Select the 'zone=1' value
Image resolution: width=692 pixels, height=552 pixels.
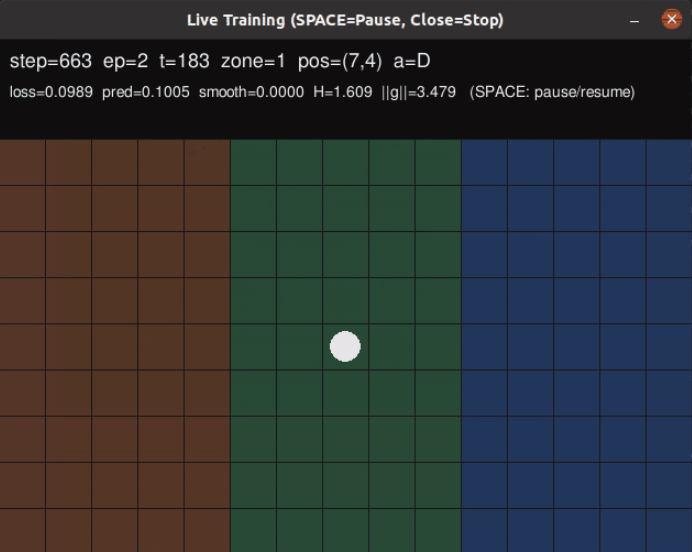(253, 61)
